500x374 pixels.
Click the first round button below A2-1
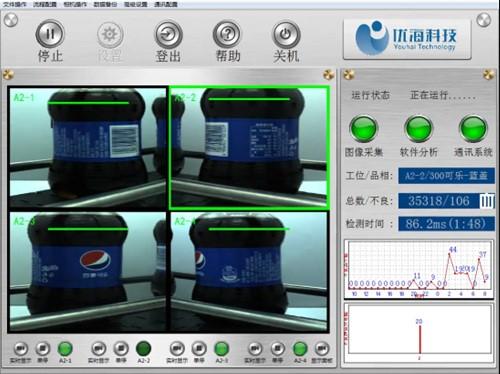[x=21, y=349]
